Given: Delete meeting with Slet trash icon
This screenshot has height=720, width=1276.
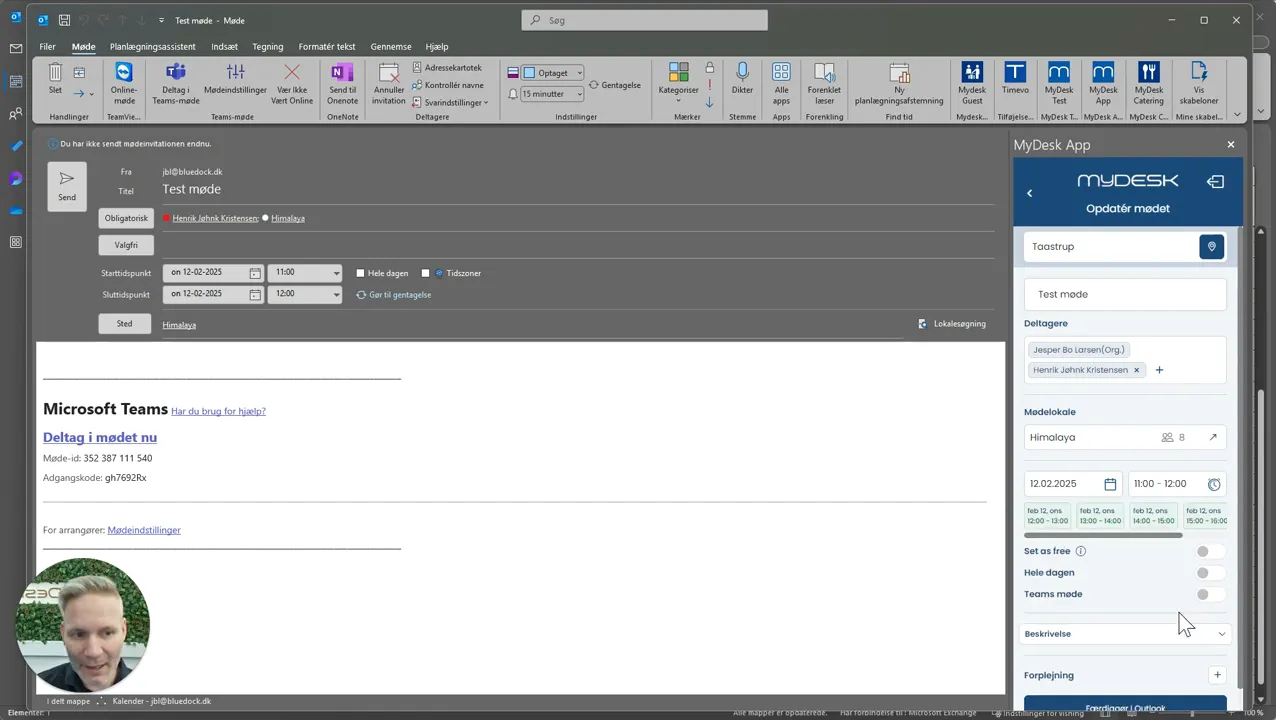Looking at the screenshot, I should [x=55, y=78].
